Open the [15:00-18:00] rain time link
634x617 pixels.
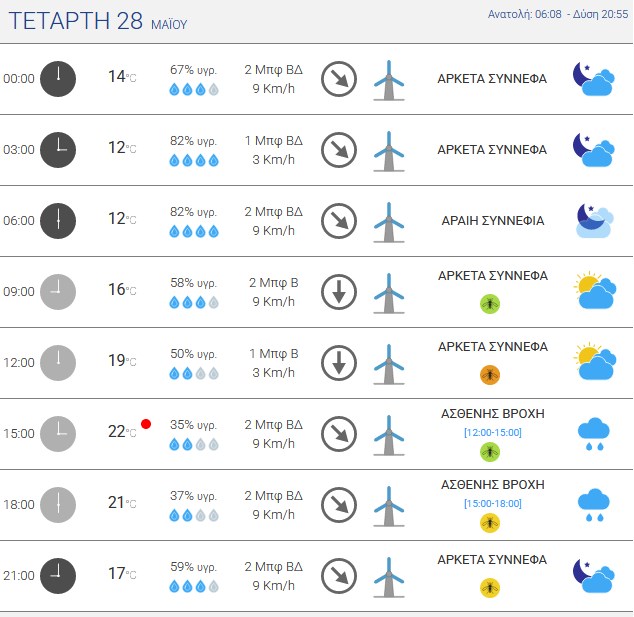[x=492, y=503]
